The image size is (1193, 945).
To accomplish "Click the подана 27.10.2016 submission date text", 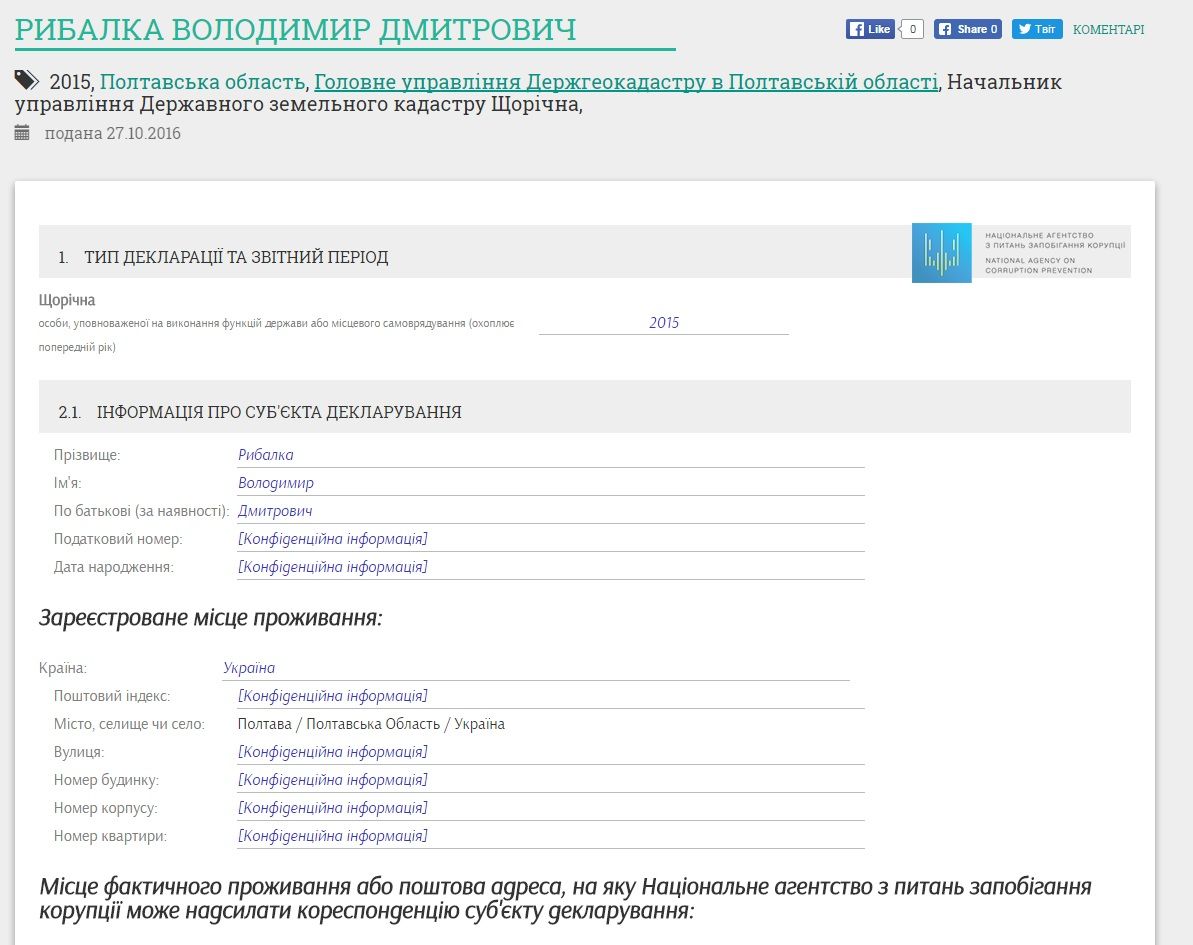I will tap(113, 133).
